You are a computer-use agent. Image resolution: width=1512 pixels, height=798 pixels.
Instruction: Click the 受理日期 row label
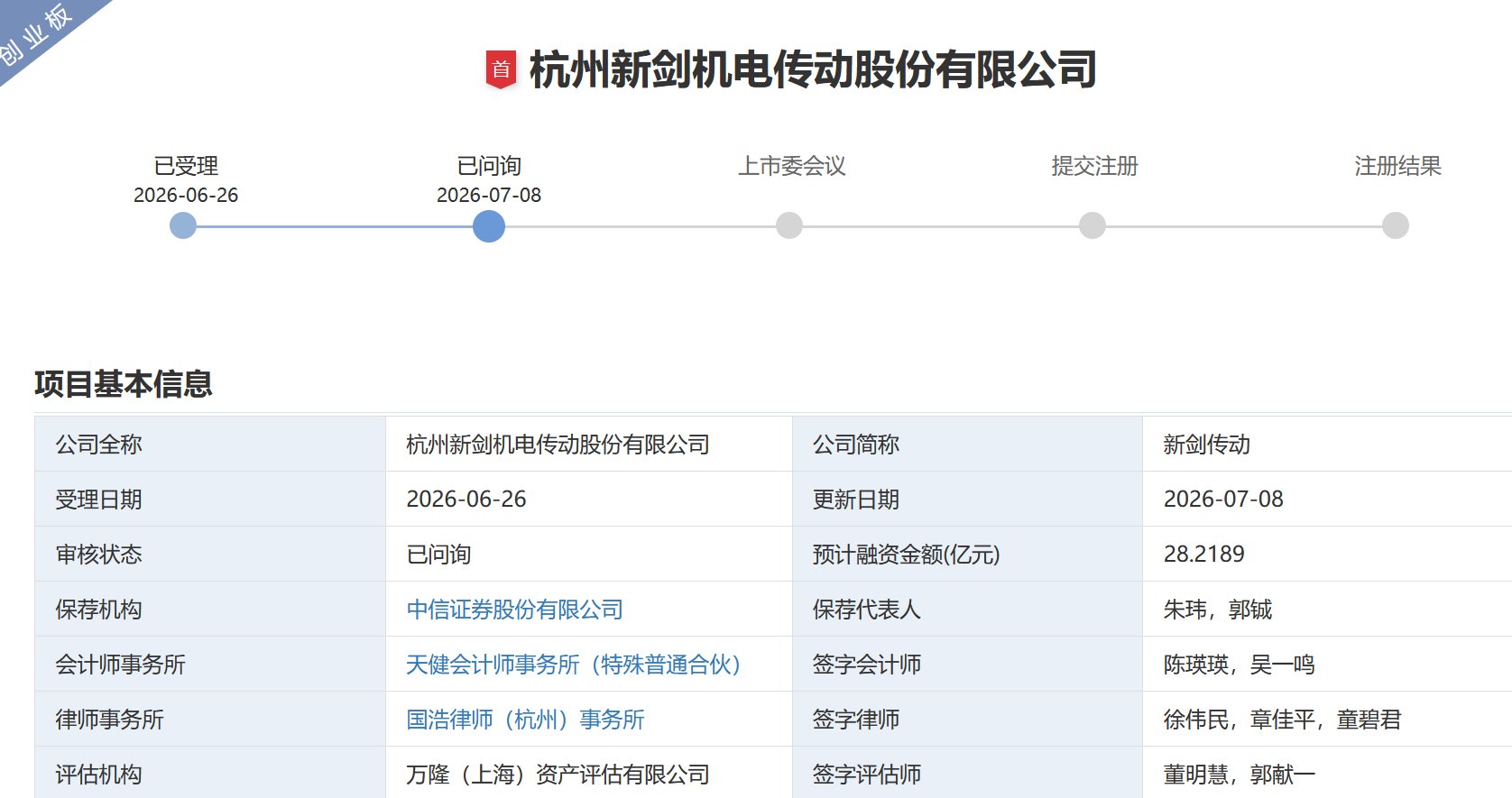click(99, 500)
